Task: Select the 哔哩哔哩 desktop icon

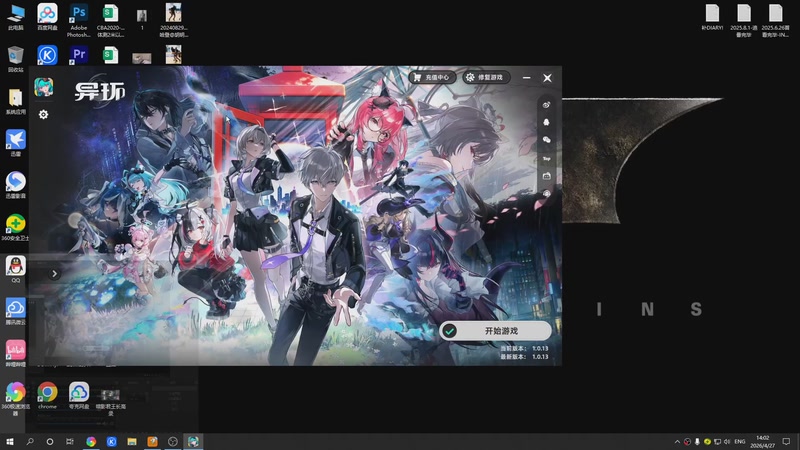Action: coord(16,354)
